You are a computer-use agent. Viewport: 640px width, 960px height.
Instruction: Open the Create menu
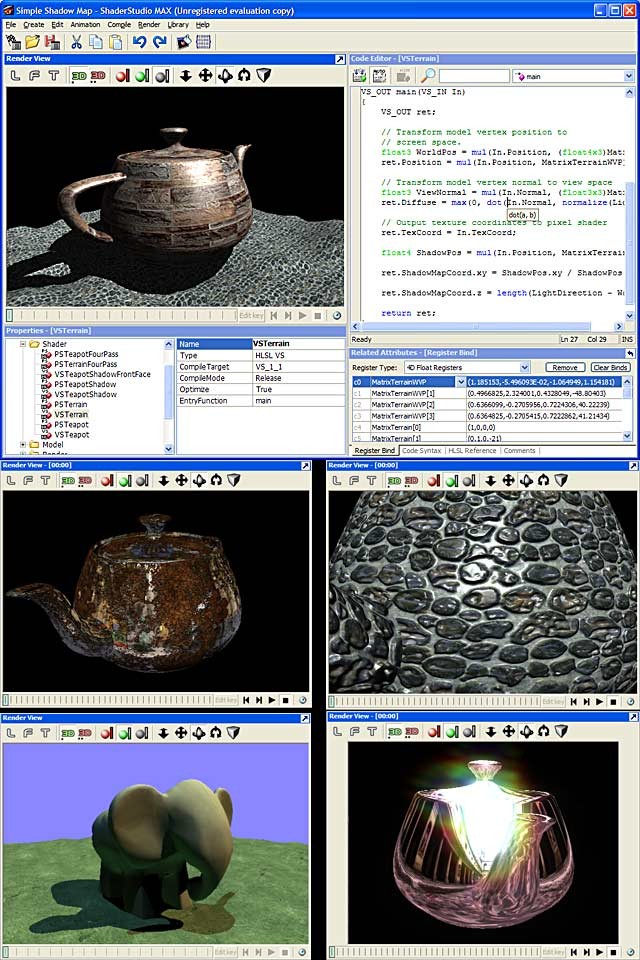pyautogui.click(x=34, y=24)
